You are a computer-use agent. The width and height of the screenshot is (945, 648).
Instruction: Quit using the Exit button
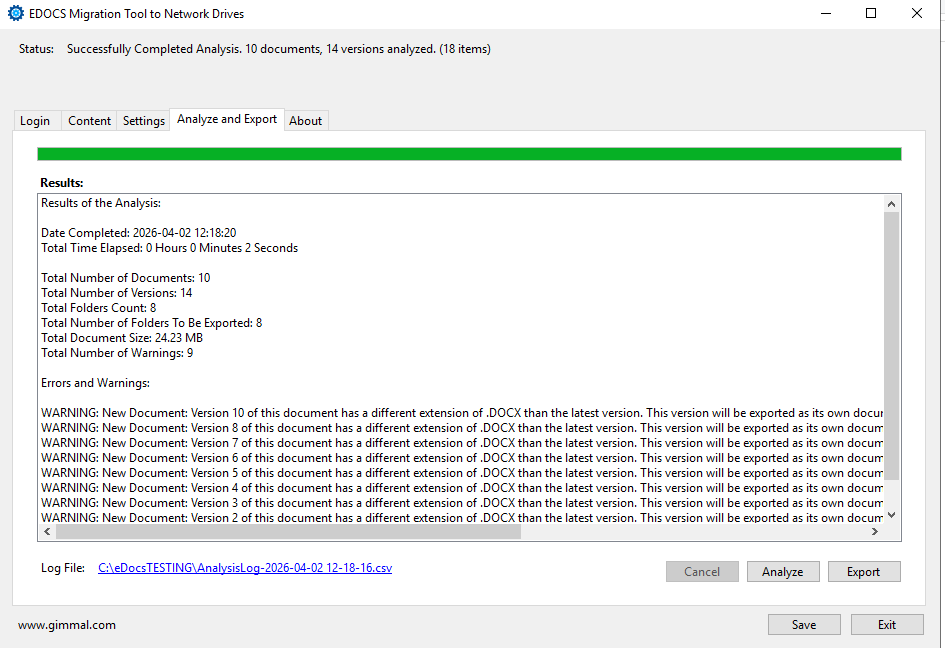887,625
